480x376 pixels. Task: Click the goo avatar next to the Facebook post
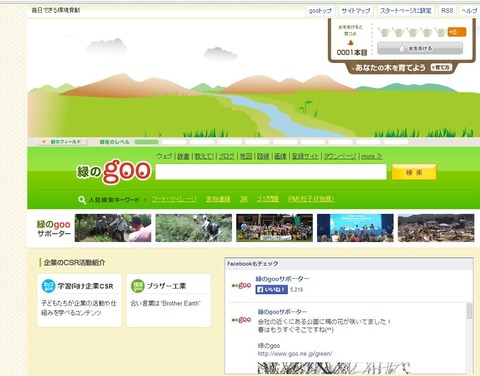tap(241, 320)
